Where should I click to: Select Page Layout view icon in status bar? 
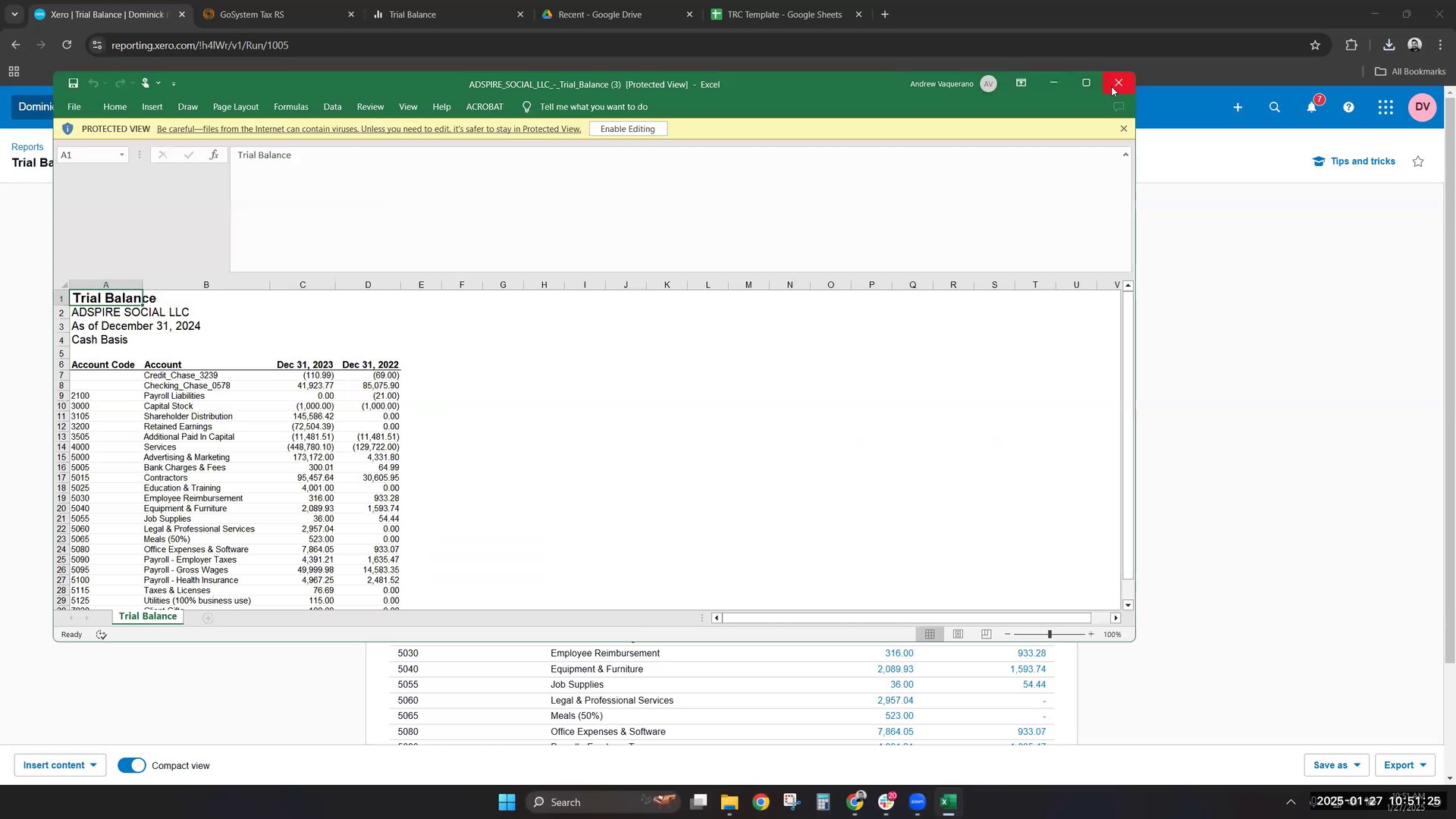point(958,634)
